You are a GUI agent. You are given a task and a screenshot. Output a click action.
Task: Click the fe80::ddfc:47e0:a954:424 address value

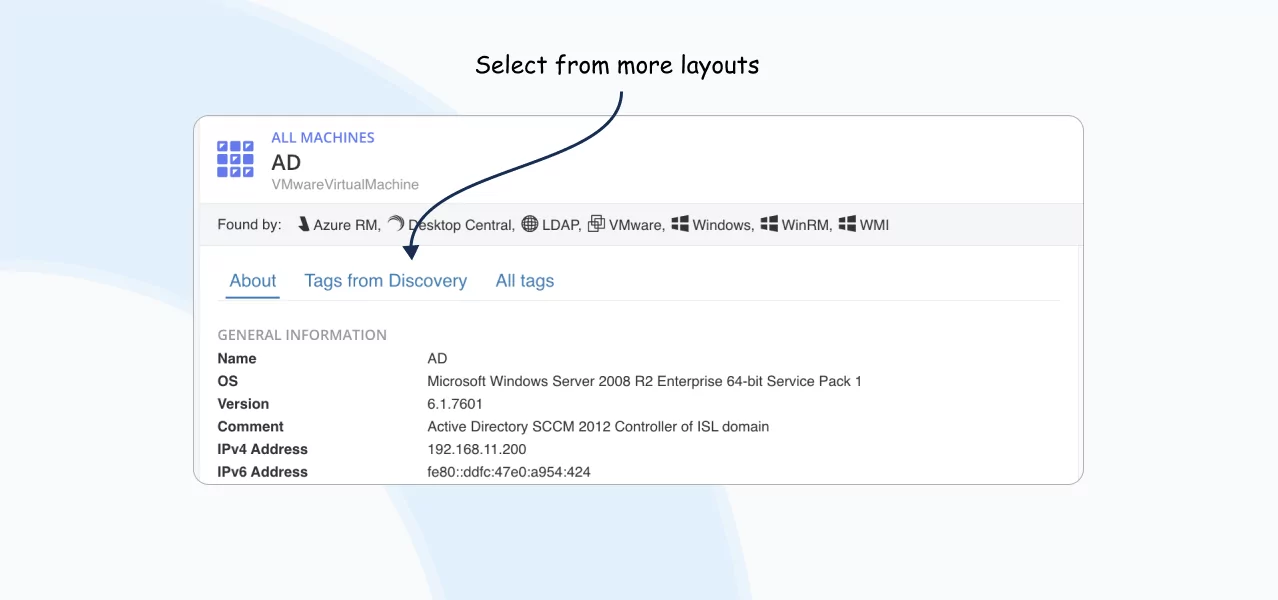tap(509, 472)
